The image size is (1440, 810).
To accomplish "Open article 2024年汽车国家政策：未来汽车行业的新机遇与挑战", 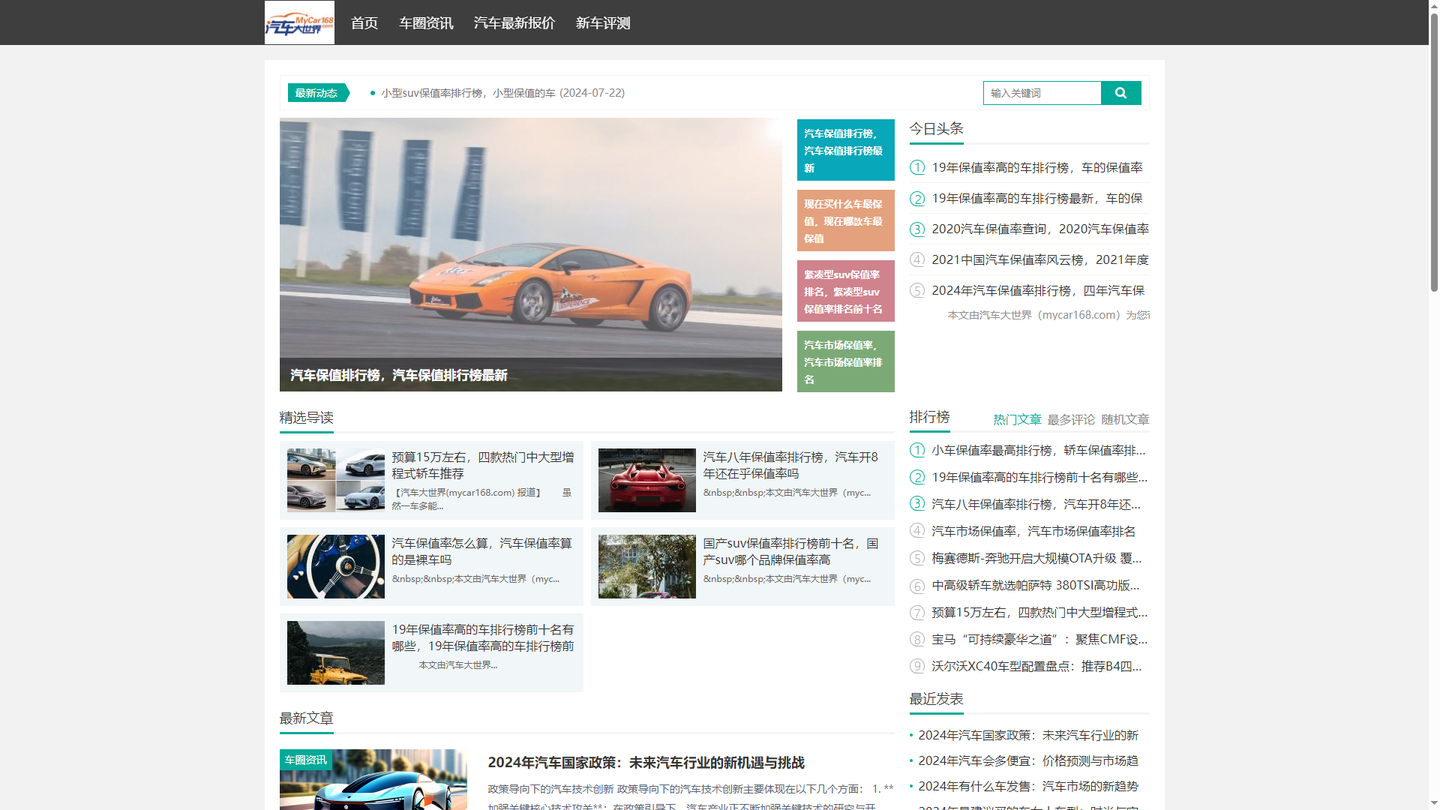I will (x=646, y=762).
